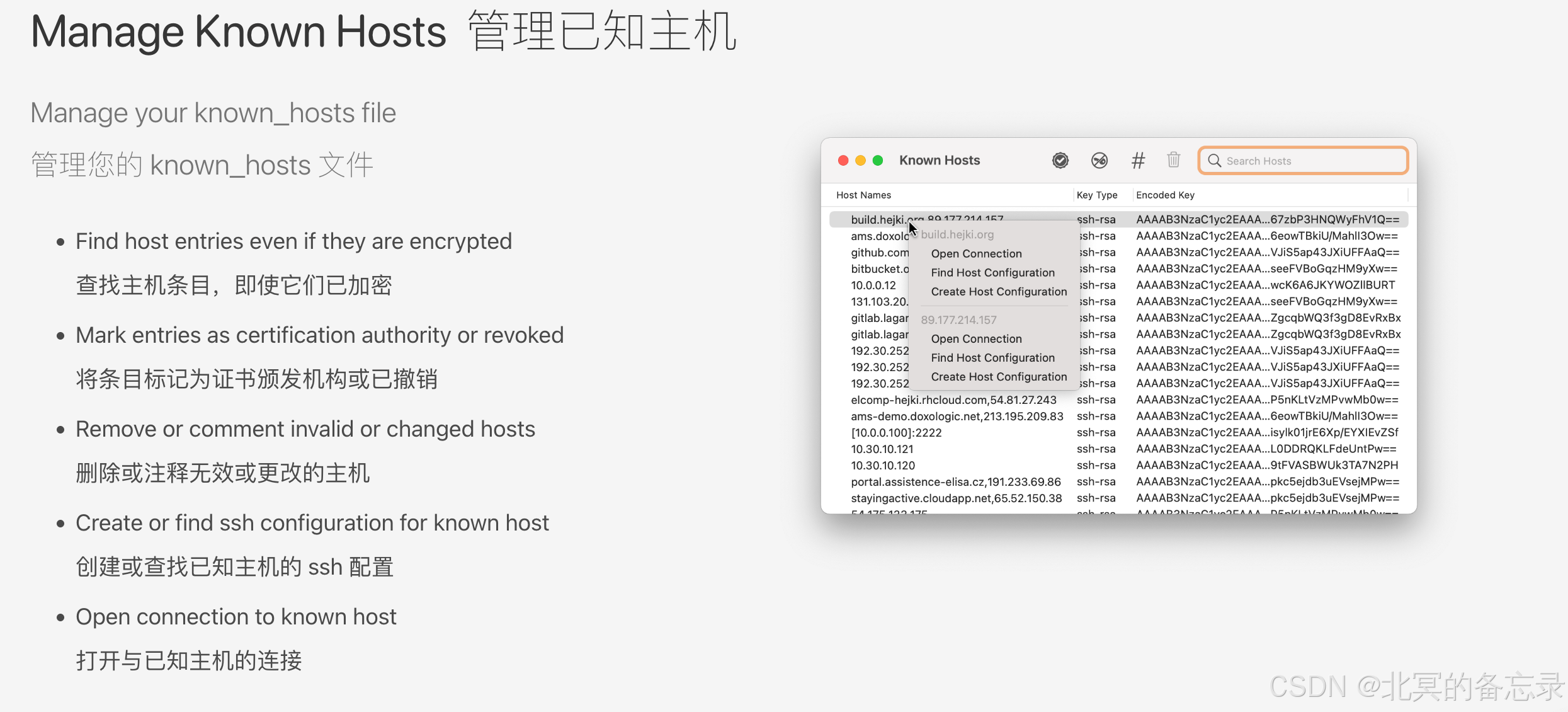Screen dimensions: 1568x712
Task: Choose Open Connection under 89.177.214.157
Action: pos(976,338)
